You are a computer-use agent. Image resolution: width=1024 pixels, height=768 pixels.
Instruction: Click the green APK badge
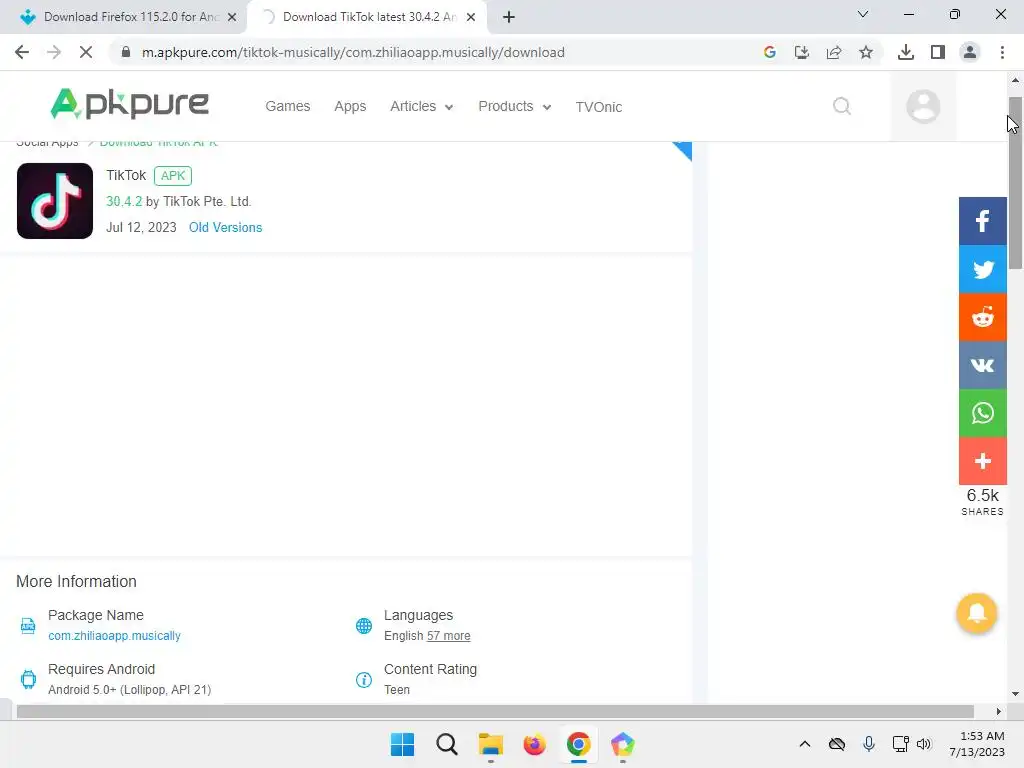[x=173, y=176]
